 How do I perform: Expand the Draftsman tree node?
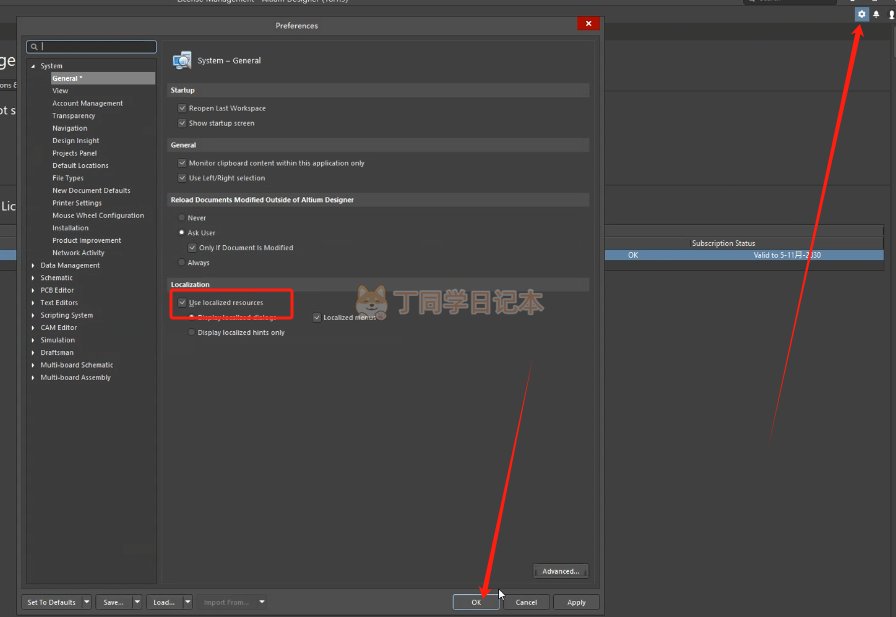33,352
